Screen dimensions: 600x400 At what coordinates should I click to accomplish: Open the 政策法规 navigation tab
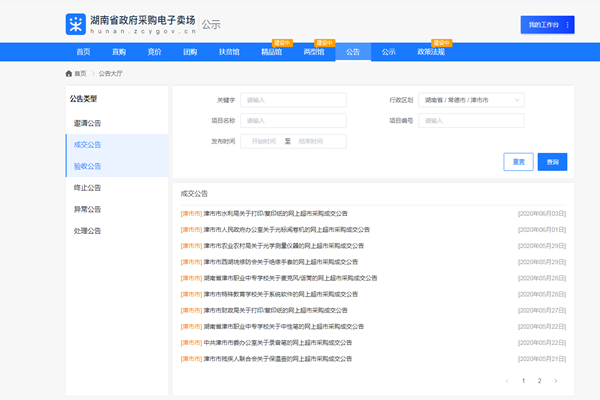431,52
